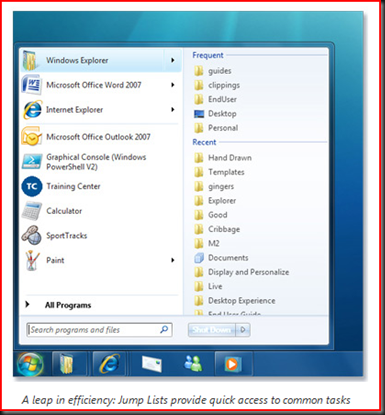Click the Internet Explorer icon in Start menu

pyautogui.click(x=32, y=110)
